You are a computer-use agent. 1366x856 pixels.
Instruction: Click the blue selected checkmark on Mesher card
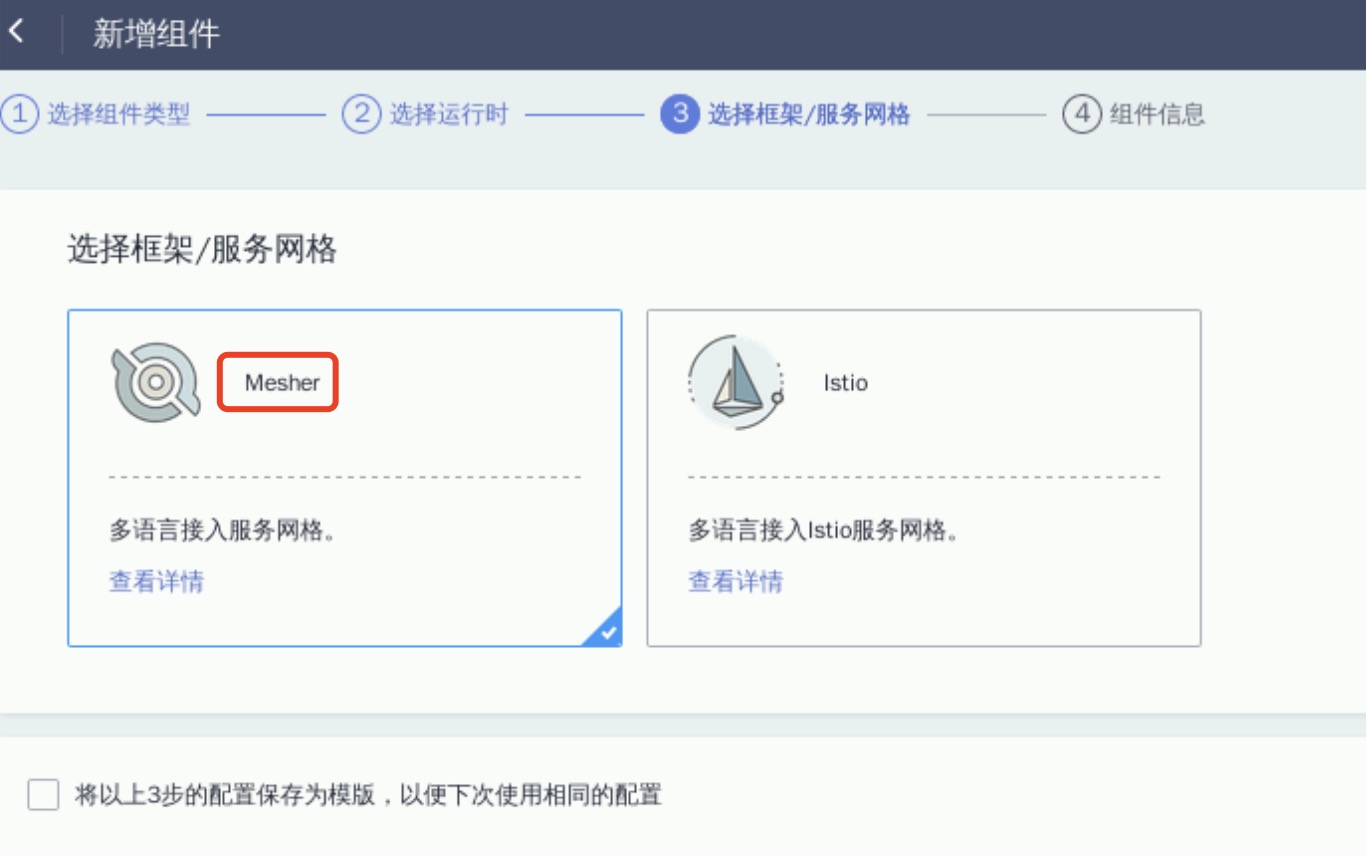(606, 632)
